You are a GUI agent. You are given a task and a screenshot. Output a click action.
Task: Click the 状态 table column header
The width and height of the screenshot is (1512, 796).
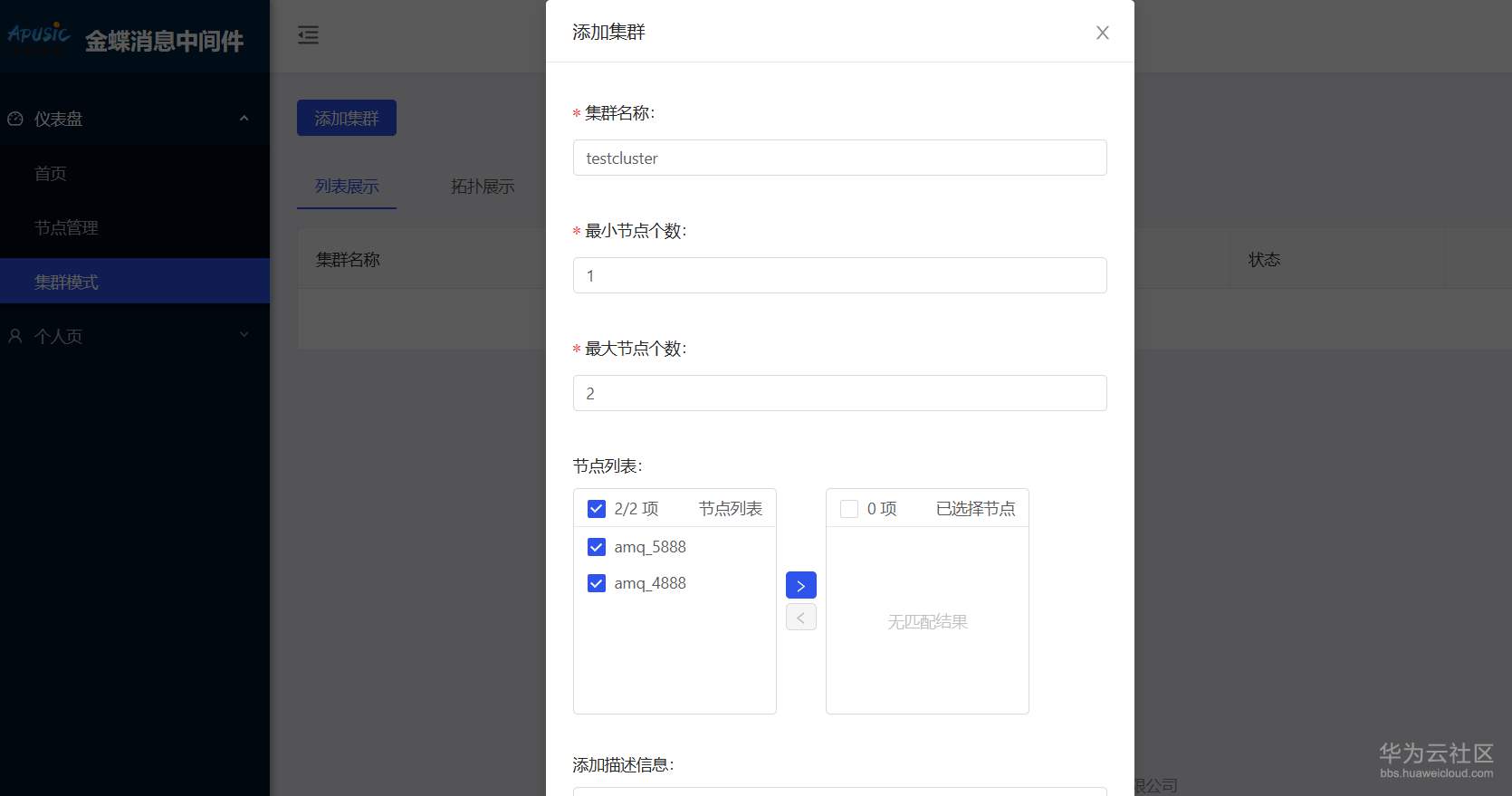pyautogui.click(x=1264, y=260)
